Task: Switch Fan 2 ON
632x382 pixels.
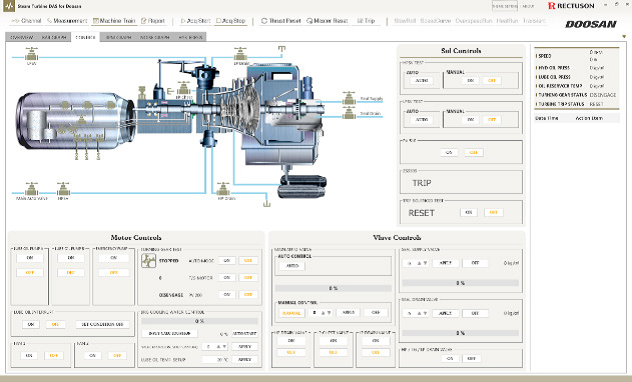Action: coord(92,356)
